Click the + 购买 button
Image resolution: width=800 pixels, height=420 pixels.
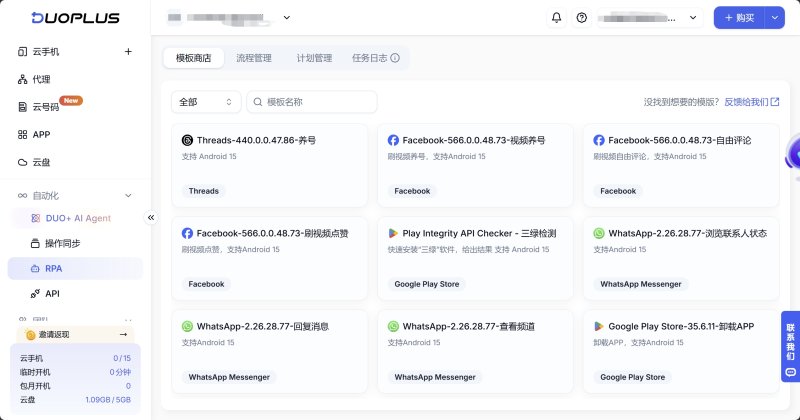pyautogui.click(x=739, y=17)
